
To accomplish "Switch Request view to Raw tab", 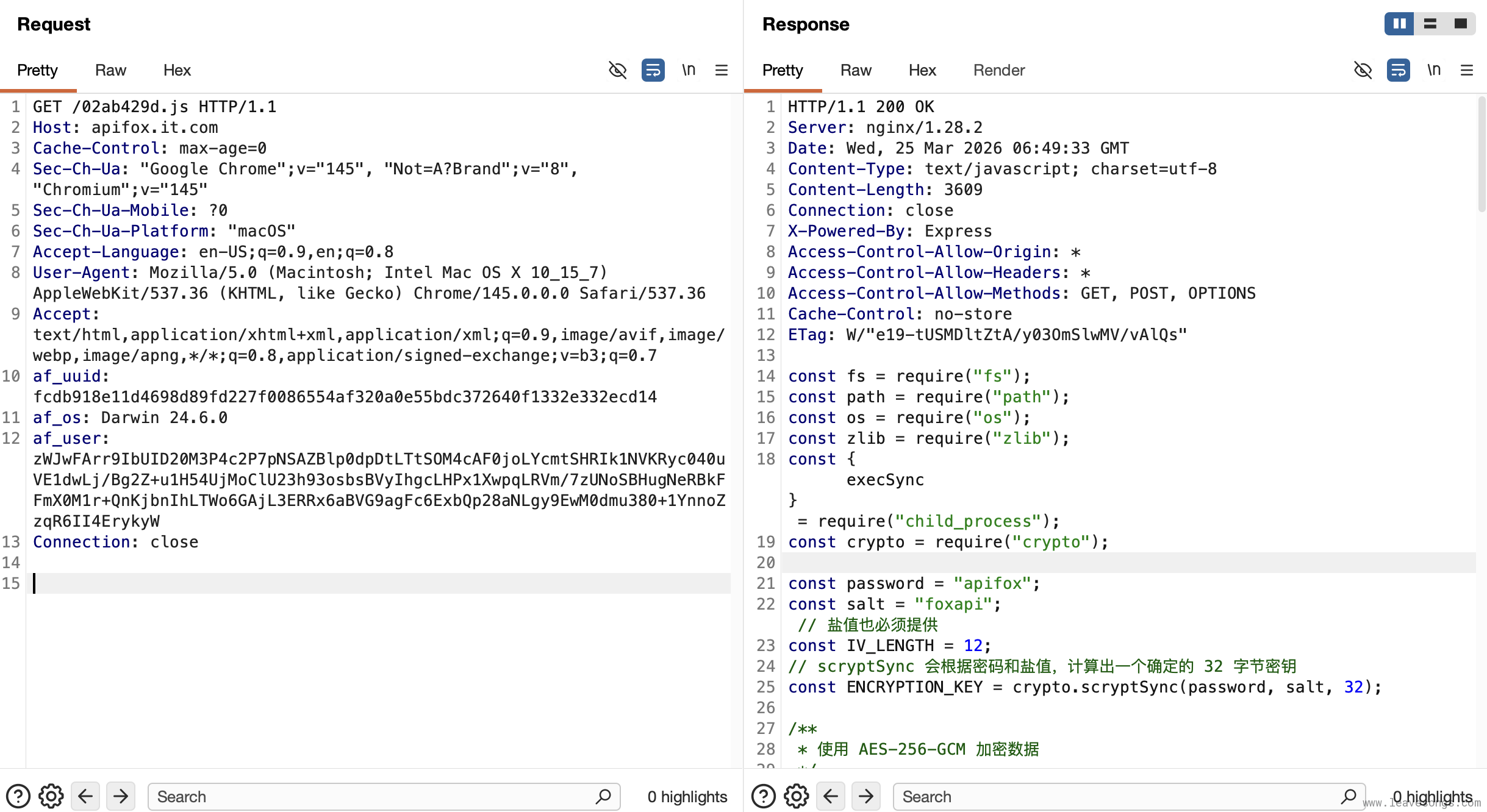I will (110, 70).
